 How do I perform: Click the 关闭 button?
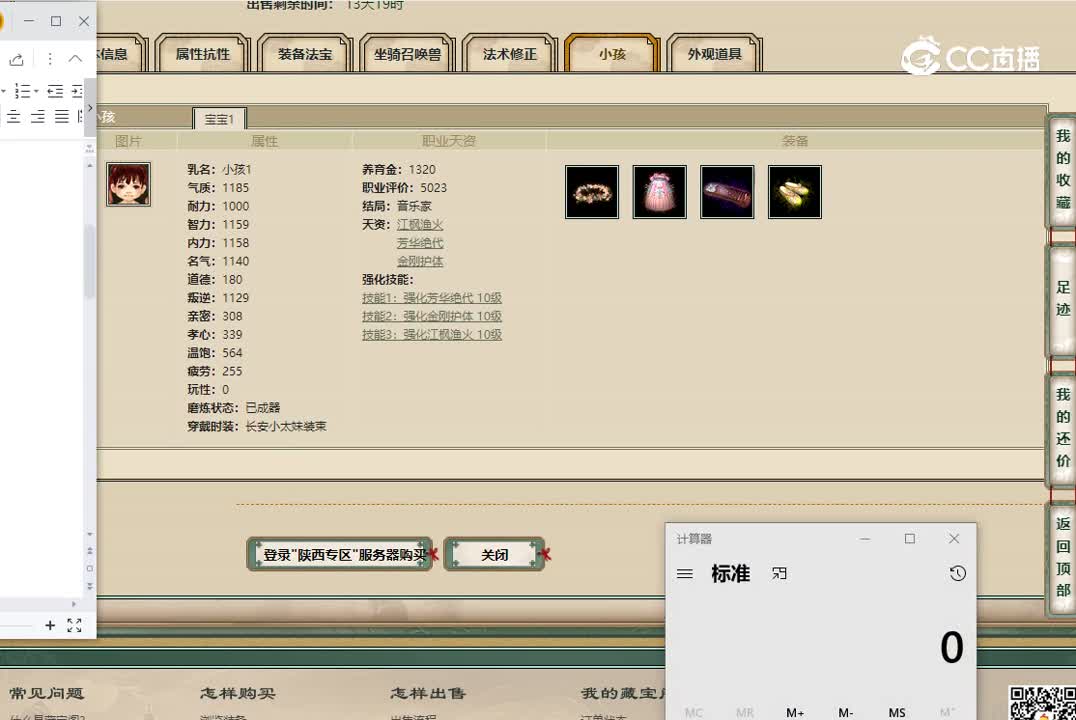coord(495,555)
